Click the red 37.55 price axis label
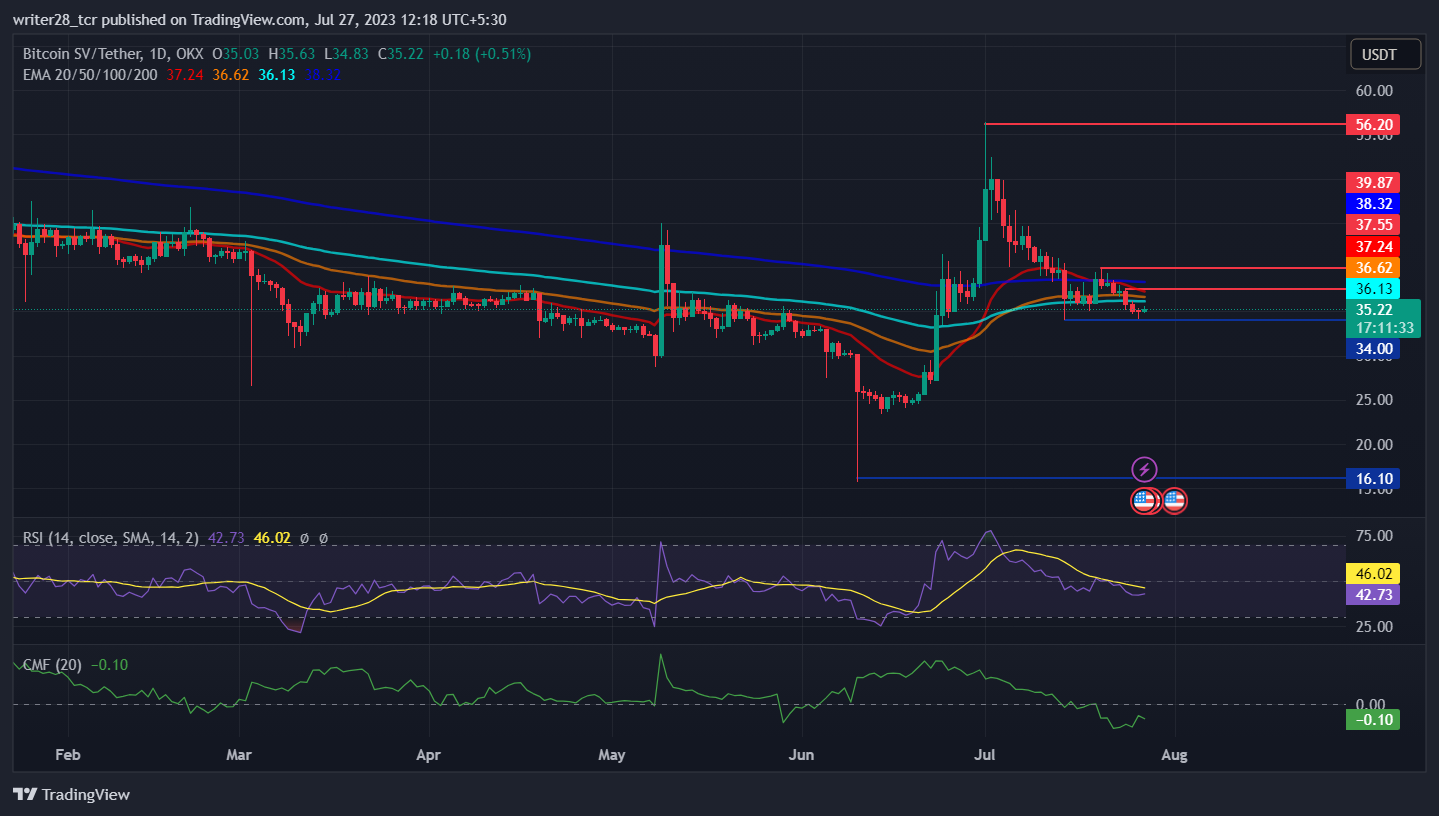1439x816 pixels. (x=1371, y=224)
